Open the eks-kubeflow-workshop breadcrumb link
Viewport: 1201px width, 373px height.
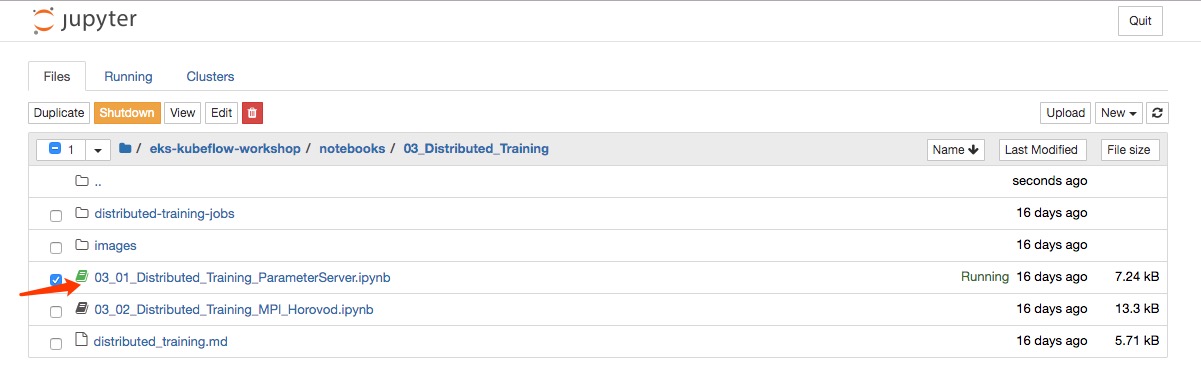pos(225,149)
